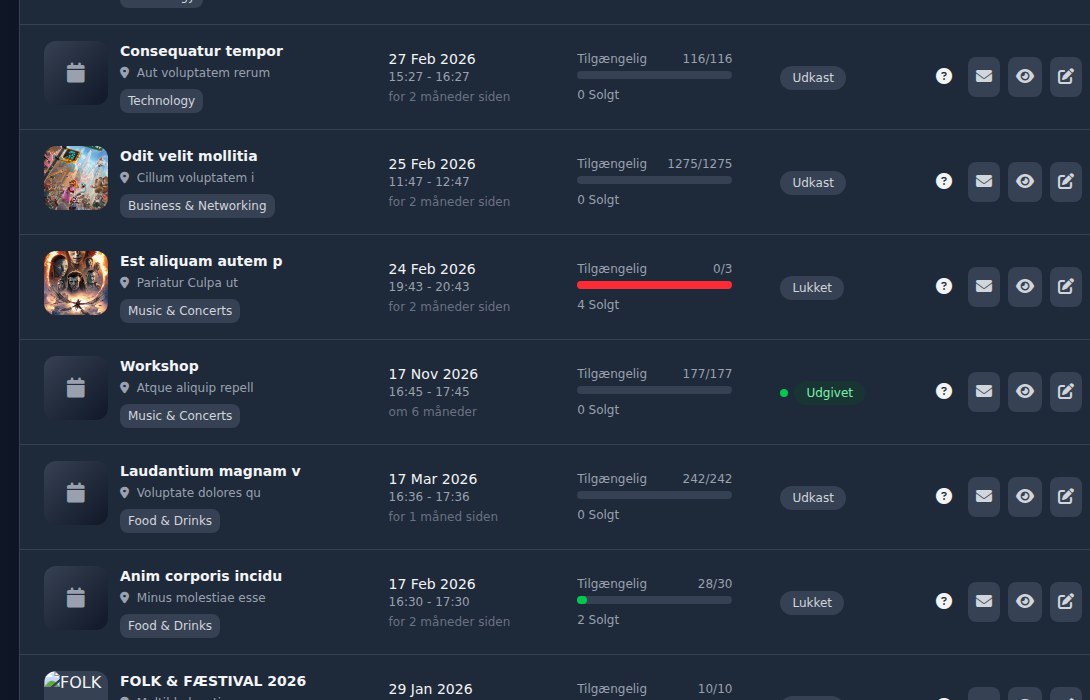Viewport: 1090px width, 700px height.
Task: Open help icon for Laudantium magnam v
Action: tap(943, 496)
